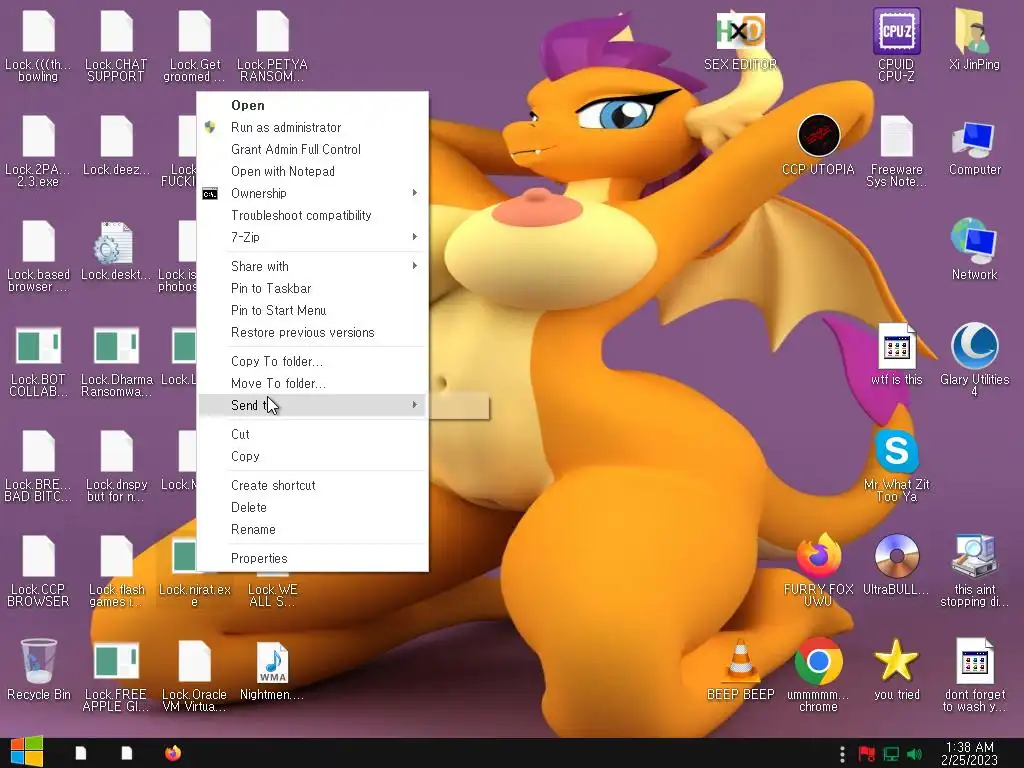Viewport: 1024px width, 768px height.
Task: Select the Lock.Dharma Ransomwa... file icon
Action: [x=116, y=346]
